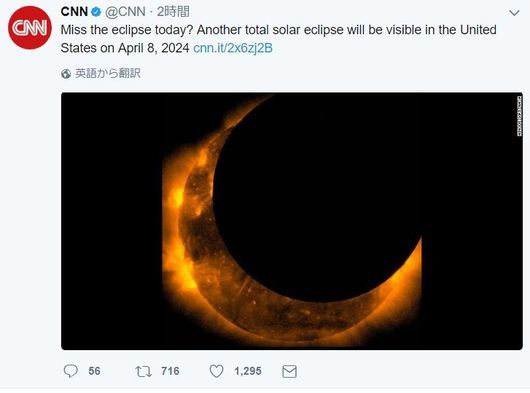
Task: Translate tweet with 英語から翻訳
Action: point(108,73)
